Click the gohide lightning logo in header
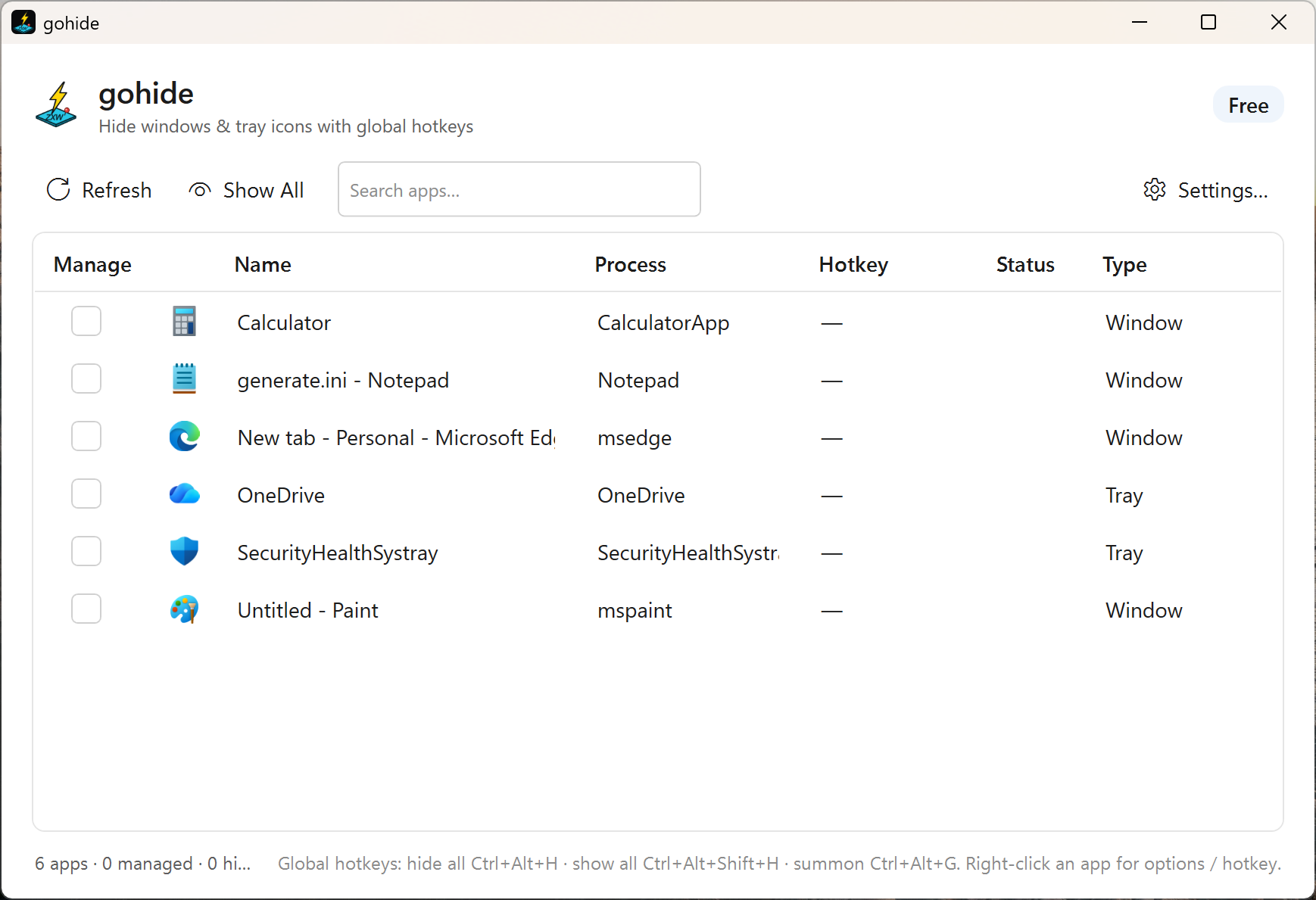Image resolution: width=1316 pixels, height=900 pixels. tap(56, 105)
